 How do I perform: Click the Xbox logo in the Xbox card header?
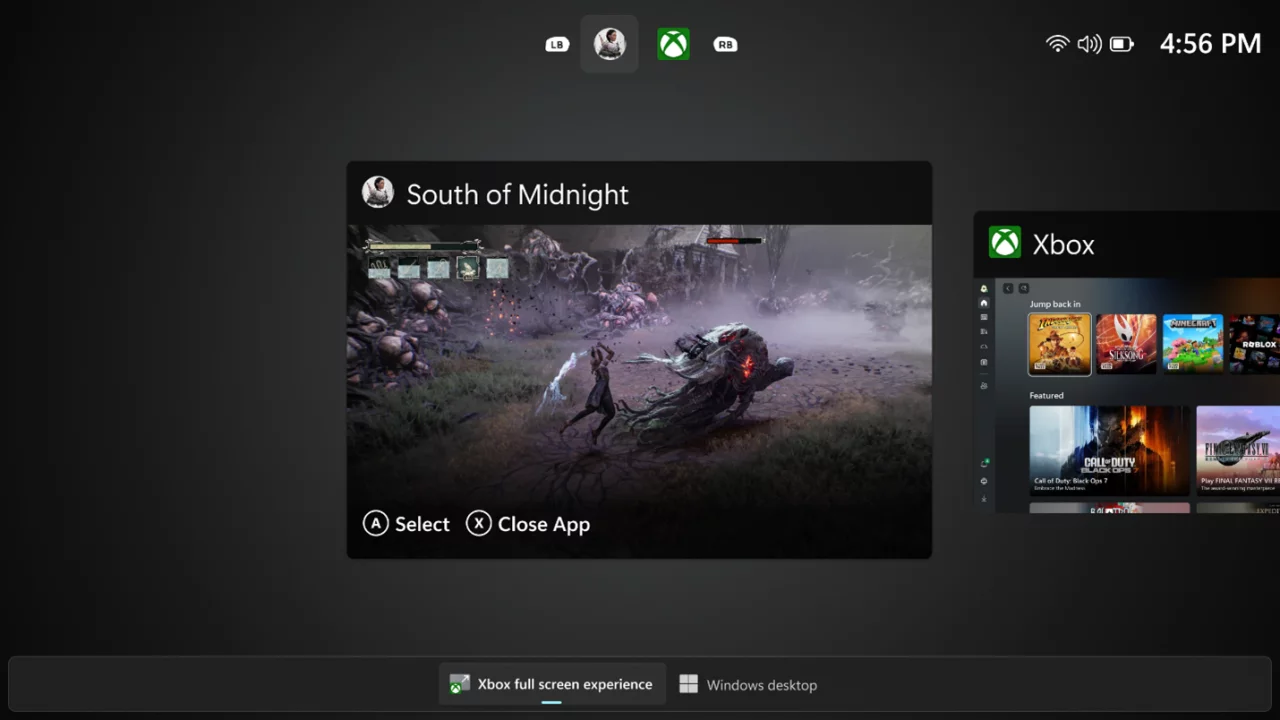pyautogui.click(x=1004, y=243)
